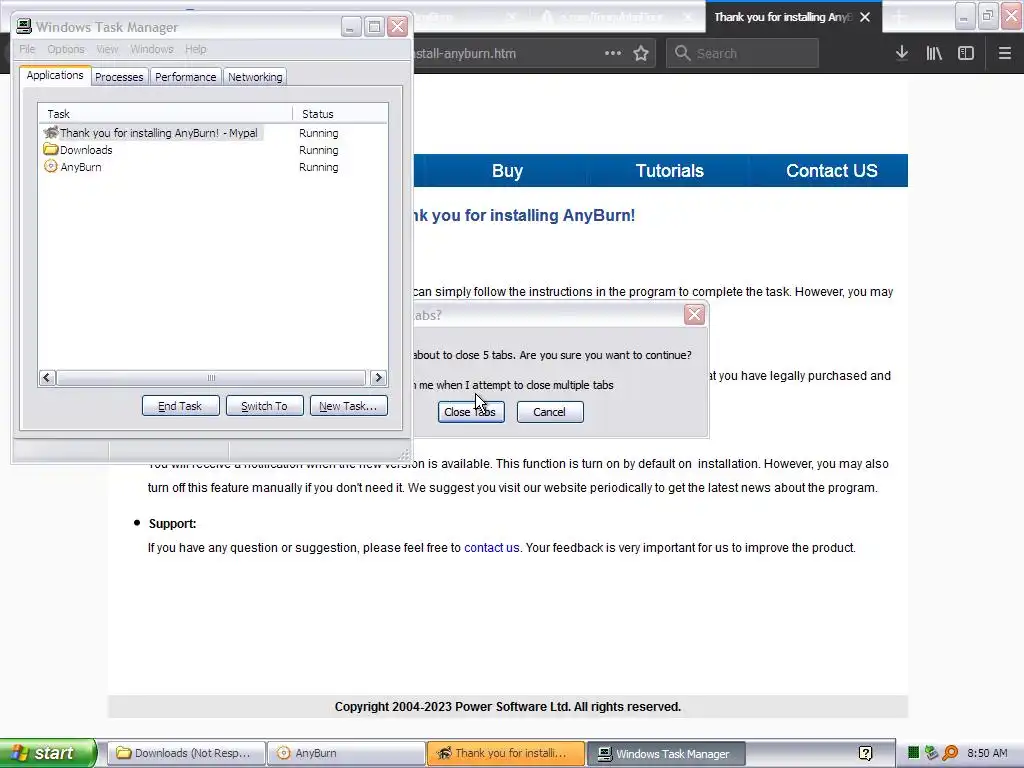Click Cancel in the close tabs dialog
Screen dimensions: 1024x768
550,412
